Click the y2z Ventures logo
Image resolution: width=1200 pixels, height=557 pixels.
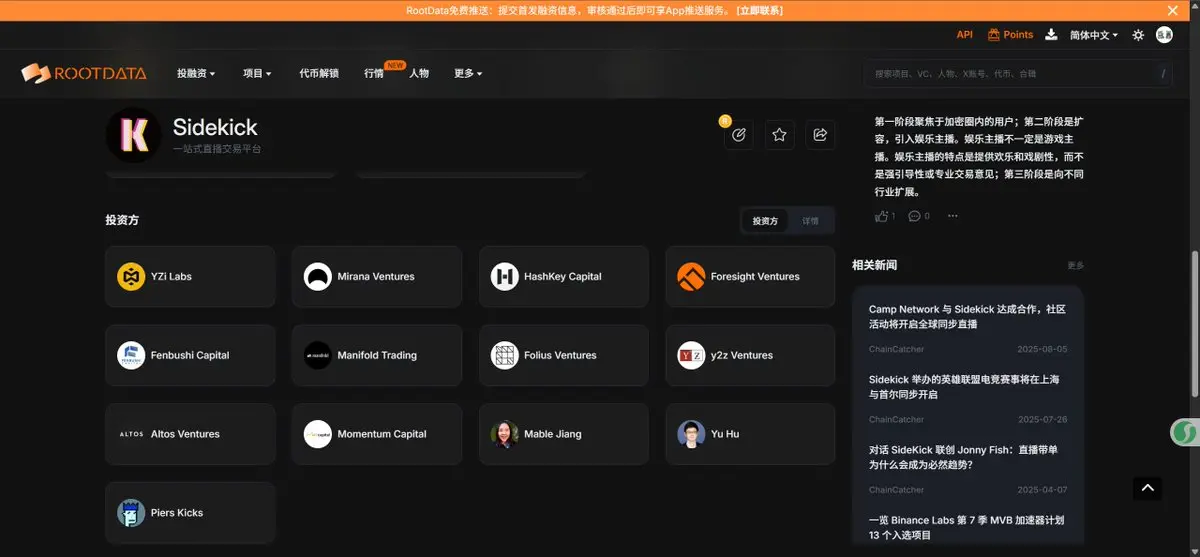tap(691, 355)
